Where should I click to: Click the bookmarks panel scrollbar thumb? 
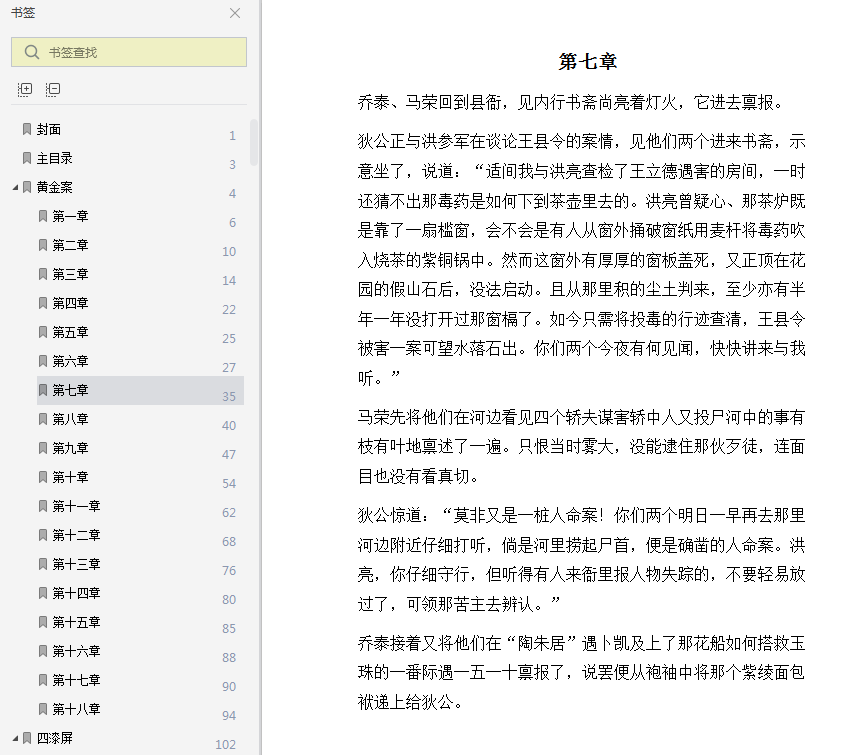pyautogui.click(x=253, y=142)
